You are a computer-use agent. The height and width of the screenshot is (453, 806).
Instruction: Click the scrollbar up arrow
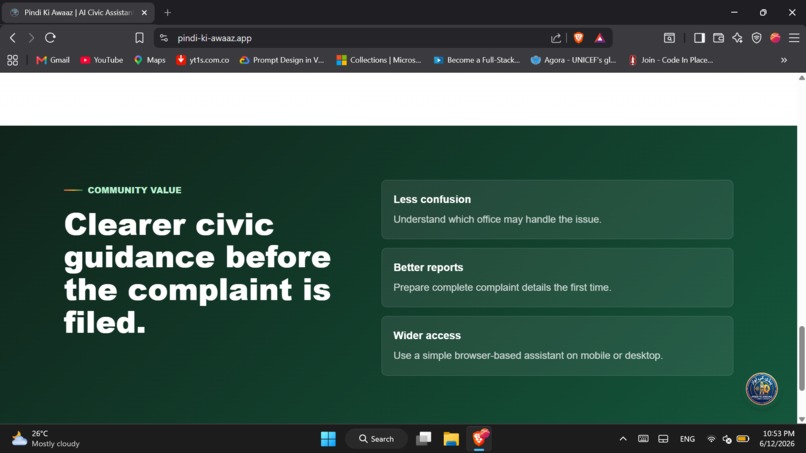pos(801,78)
